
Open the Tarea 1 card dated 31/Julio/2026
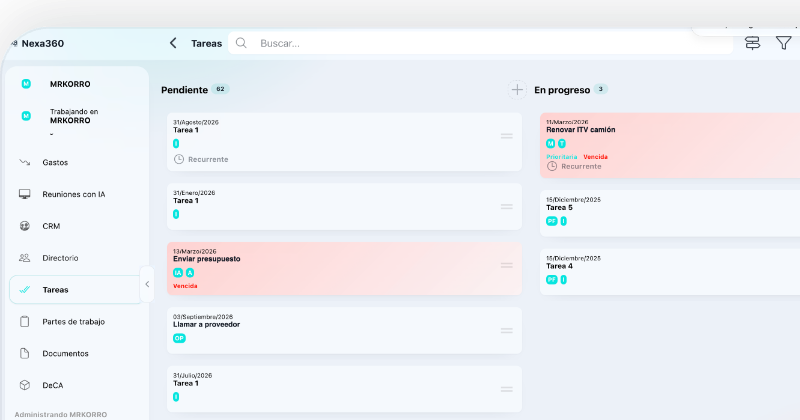(x=344, y=389)
